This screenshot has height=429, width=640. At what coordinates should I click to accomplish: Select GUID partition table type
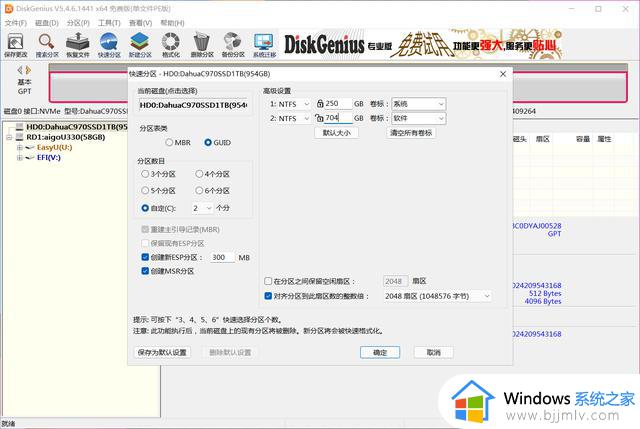(217, 142)
